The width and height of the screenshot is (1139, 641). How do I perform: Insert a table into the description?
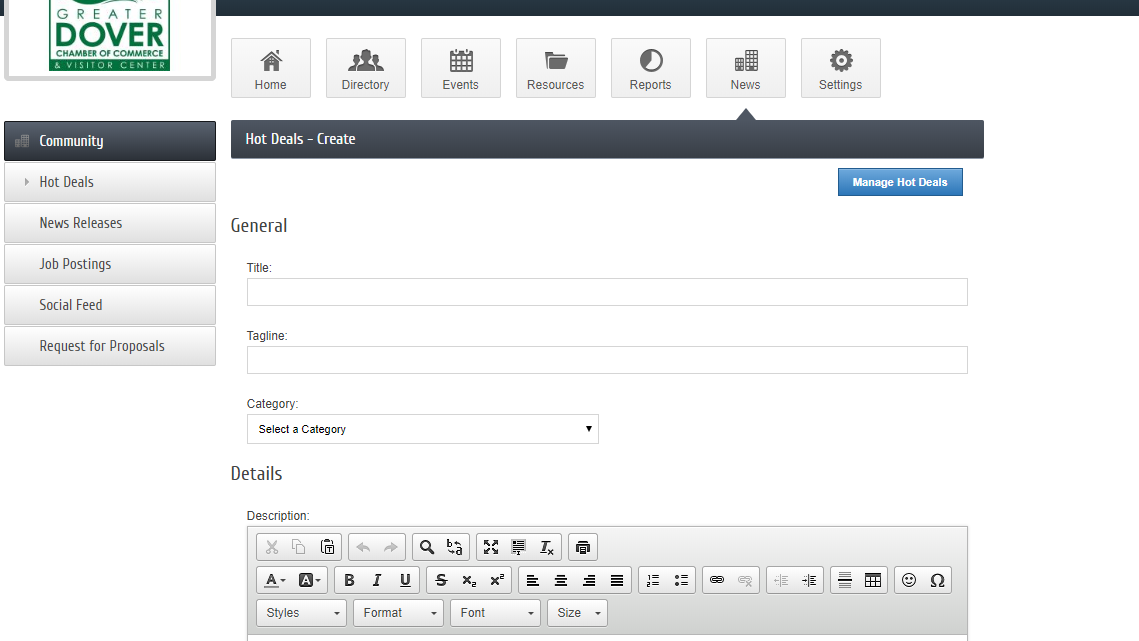point(873,580)
